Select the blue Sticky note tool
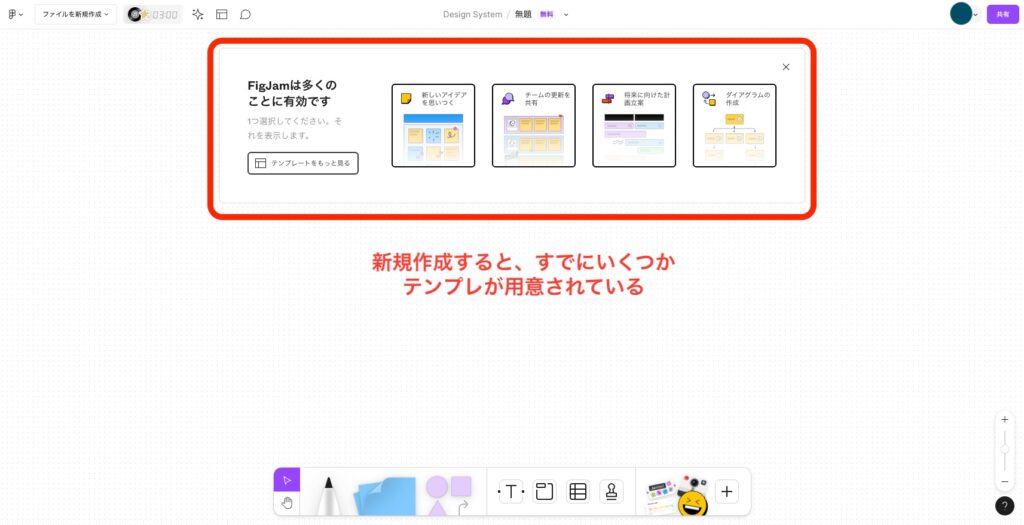Image resolution: width=1024 pixels, height=525 pixels. point(385,496)
